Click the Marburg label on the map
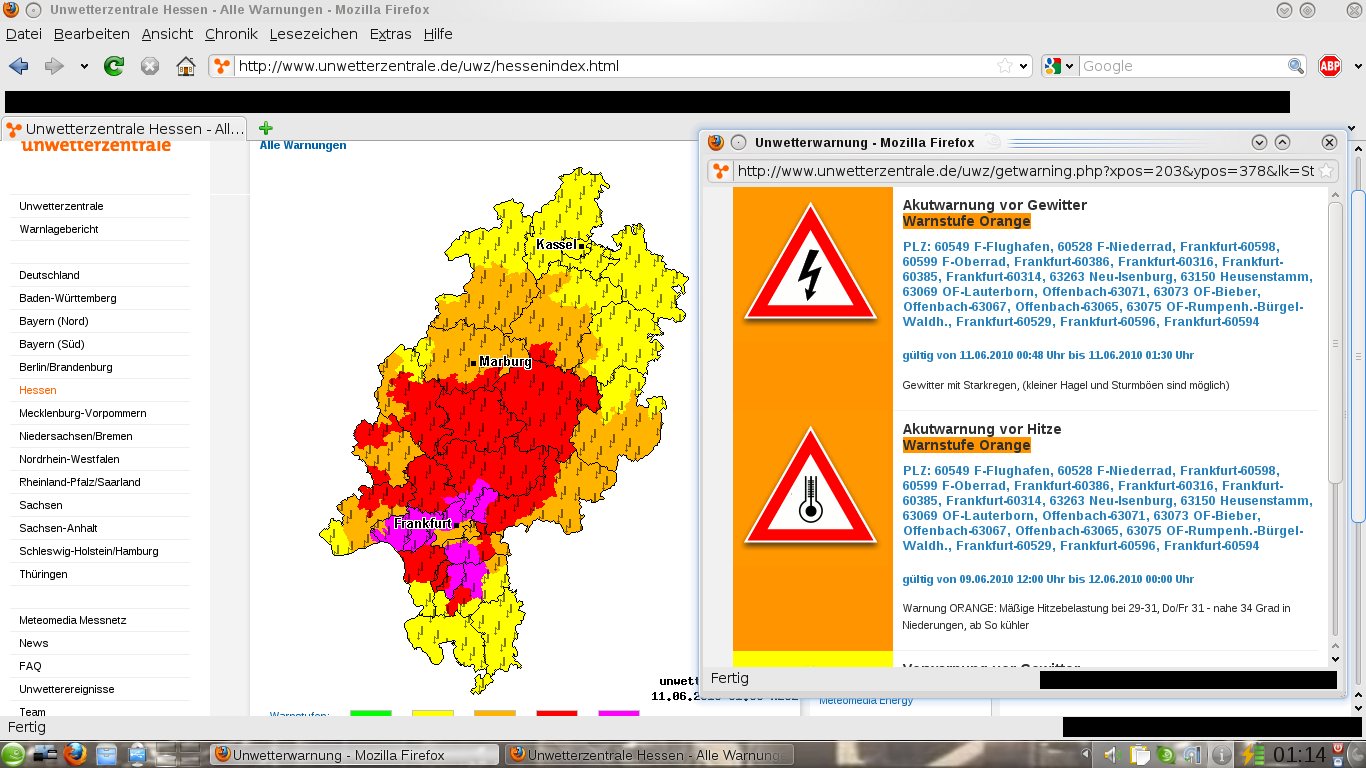The width and height of the screenshot is (1366, 768). pyautogui.click(x=505, y=362)
